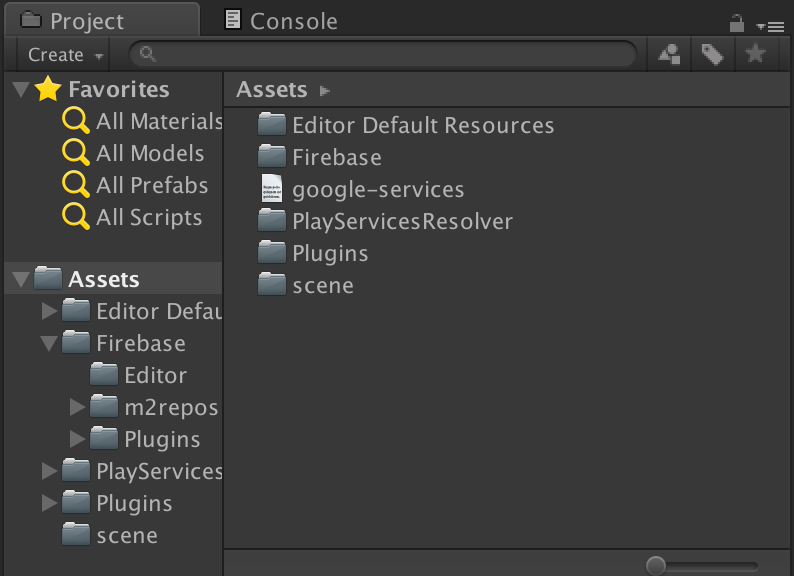The width and height of the screenshot is (794, 576).
Task: Expand top-level Plugins tree folder
Action: click(49, 503)
